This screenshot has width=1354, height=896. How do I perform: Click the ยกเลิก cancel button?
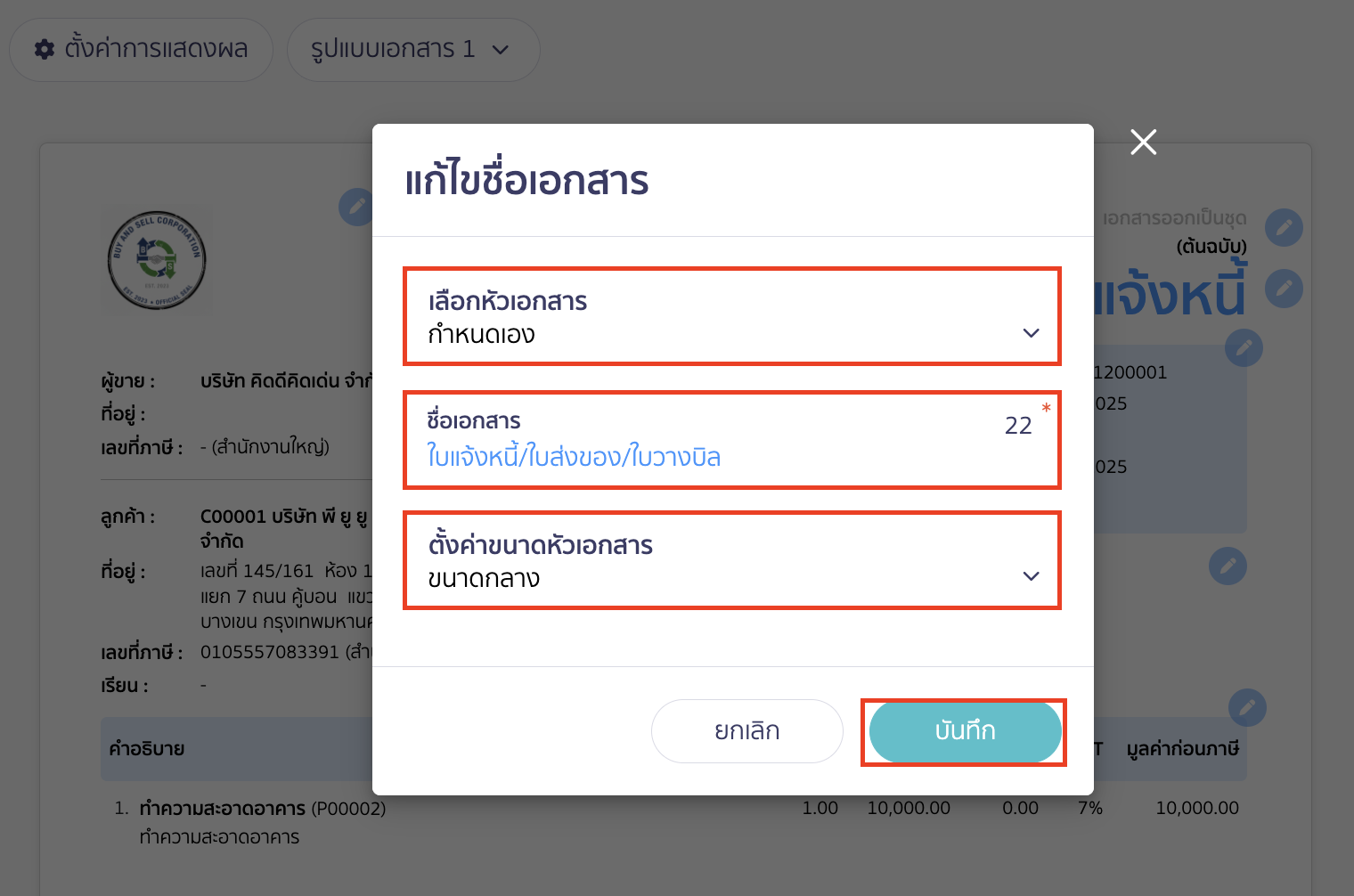[x=746, y=730]
